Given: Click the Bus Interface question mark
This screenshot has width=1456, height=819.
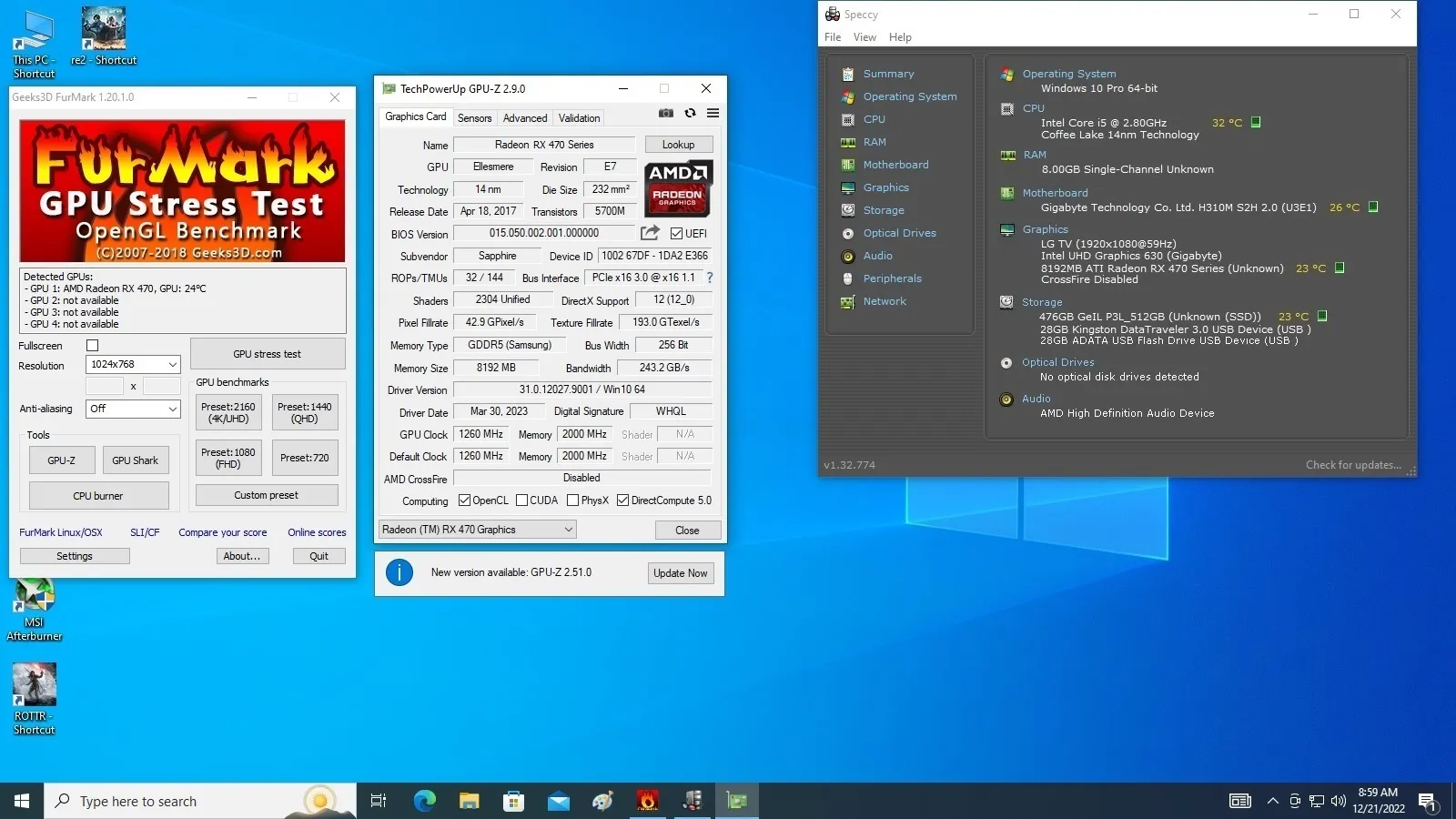Looking at the screenshot, I should click(x=710, y=278).
